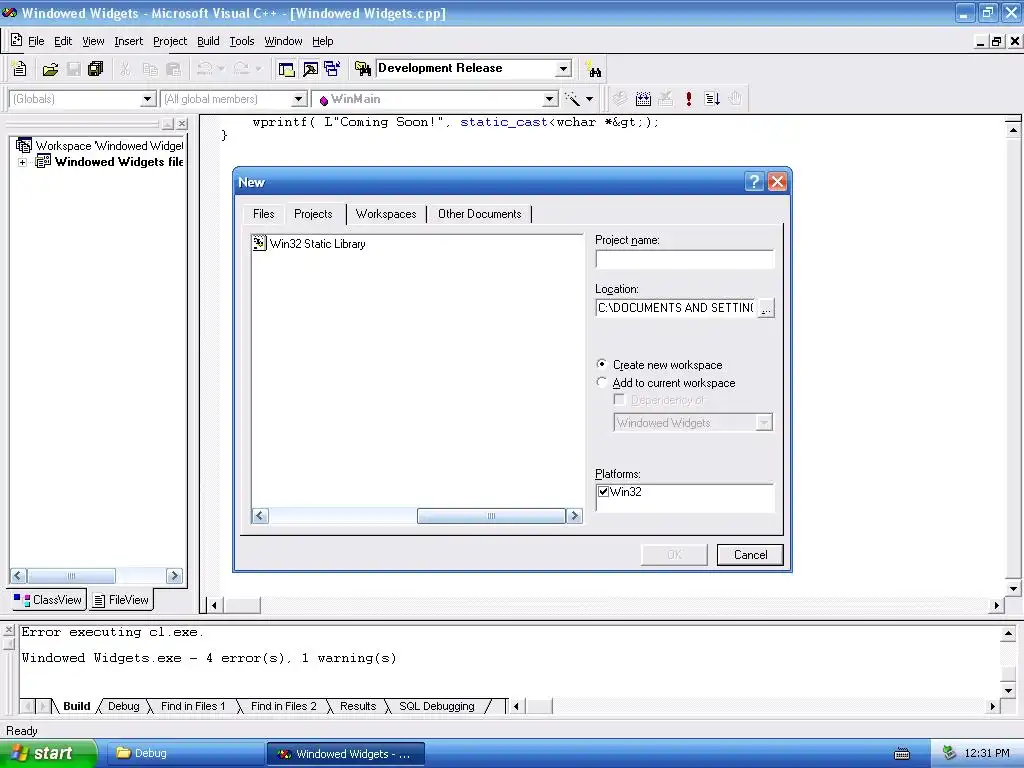Image resolution: width=1024 pixels, height=768 pixels.
Task: Click the Build toolbar icon
Action: [x=643, y=99]
